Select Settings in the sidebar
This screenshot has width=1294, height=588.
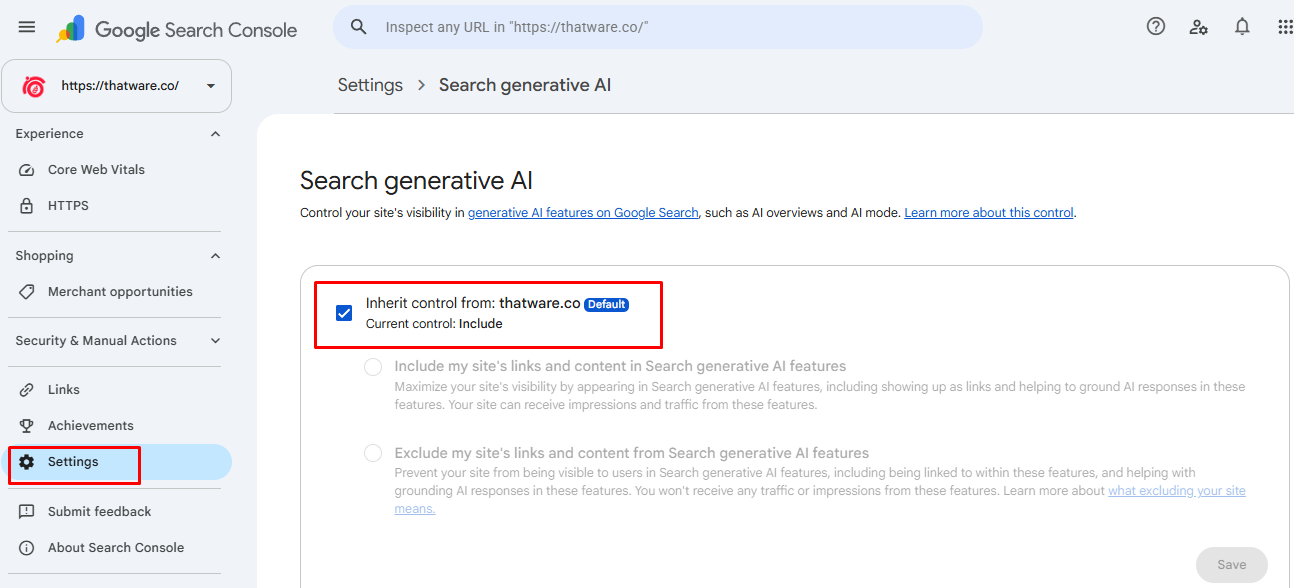click(x=116, y=462)
